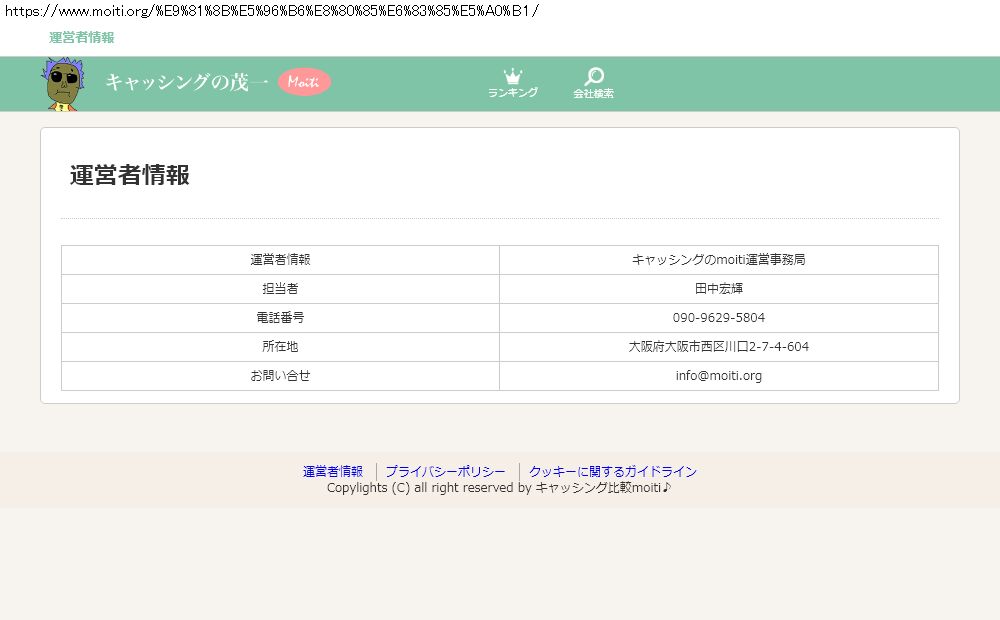Screen dimensions: 1000x620
Task: Click the page URL text at top
Action: pyautogui.click(x=270, y=12)
